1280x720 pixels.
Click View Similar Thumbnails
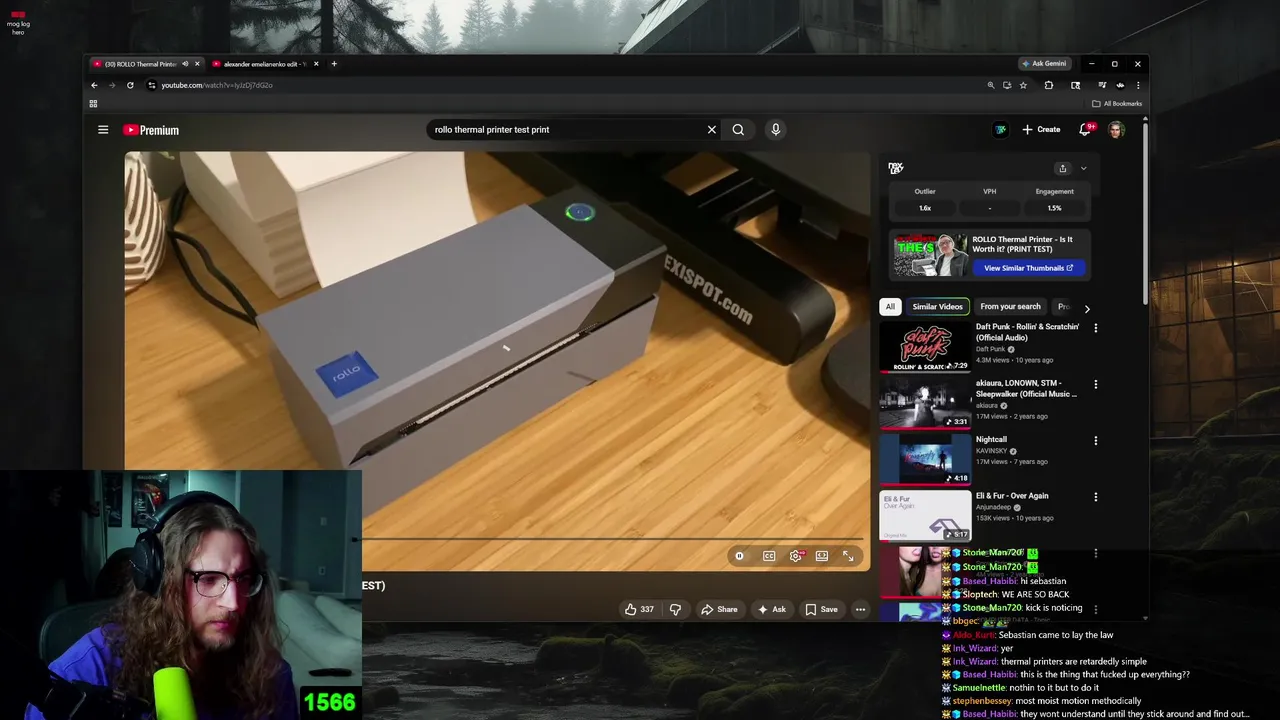tap(1028, 268)
